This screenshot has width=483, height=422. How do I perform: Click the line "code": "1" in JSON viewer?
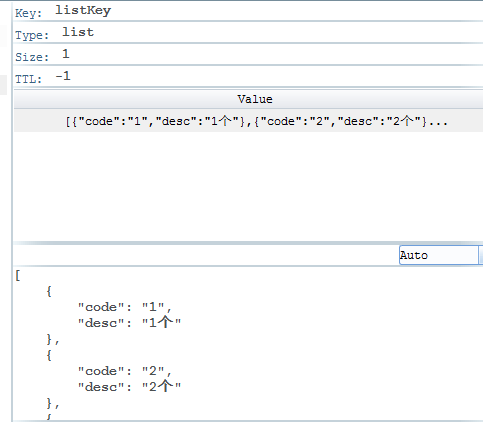pyautogui.click(x=124, y=307)
